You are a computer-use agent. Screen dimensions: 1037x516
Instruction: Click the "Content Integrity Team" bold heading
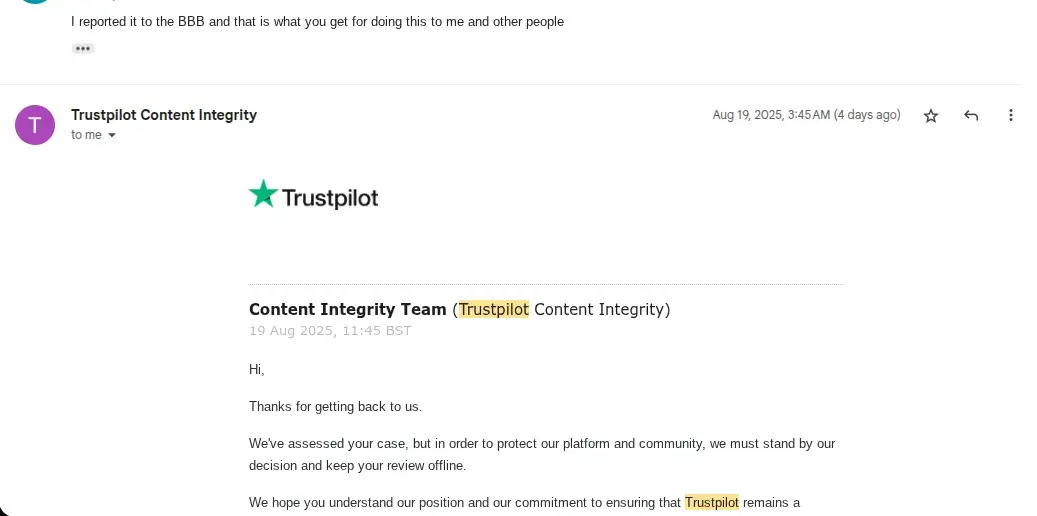(x=347, y=309)
